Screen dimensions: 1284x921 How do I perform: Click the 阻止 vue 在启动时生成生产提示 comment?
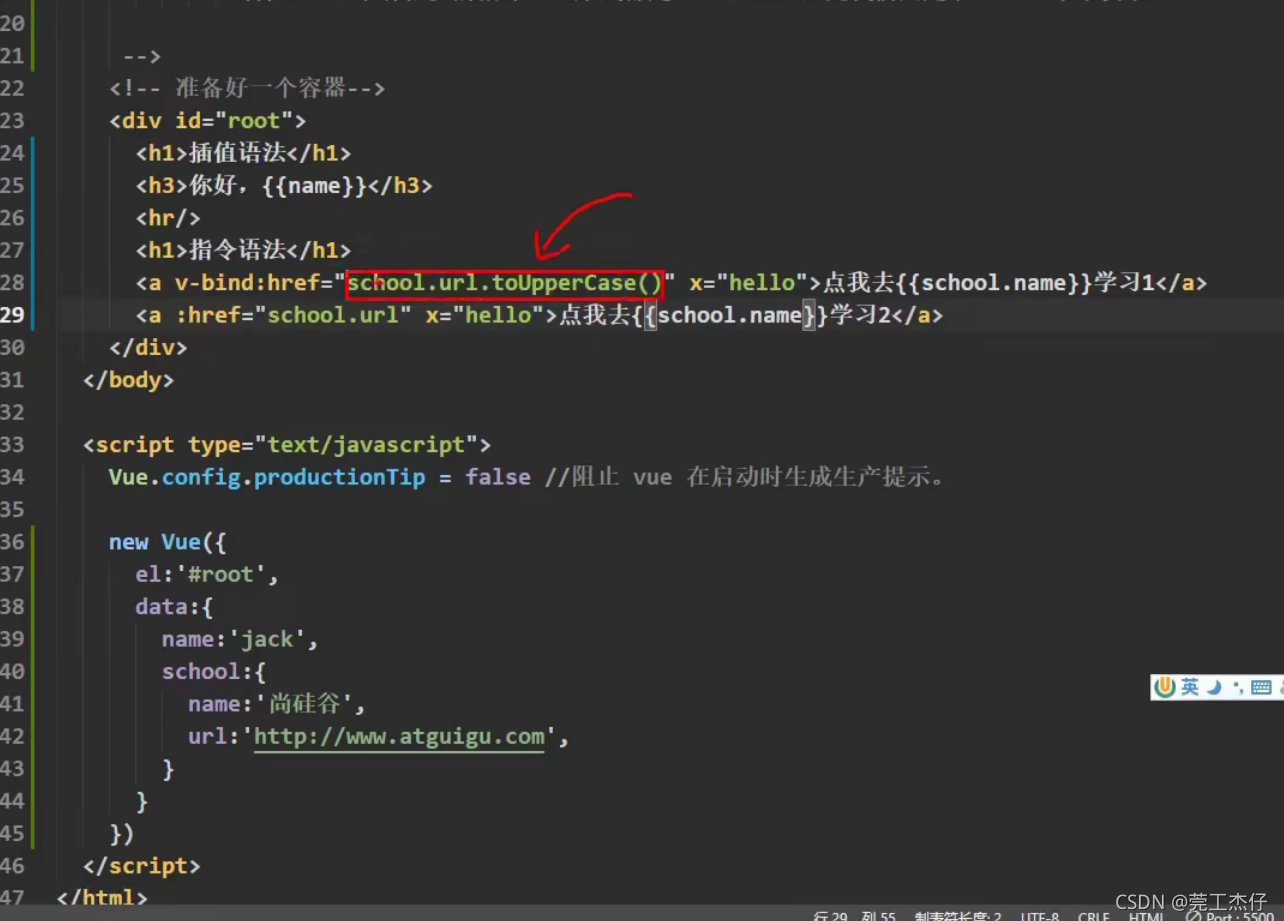(745, 477)
